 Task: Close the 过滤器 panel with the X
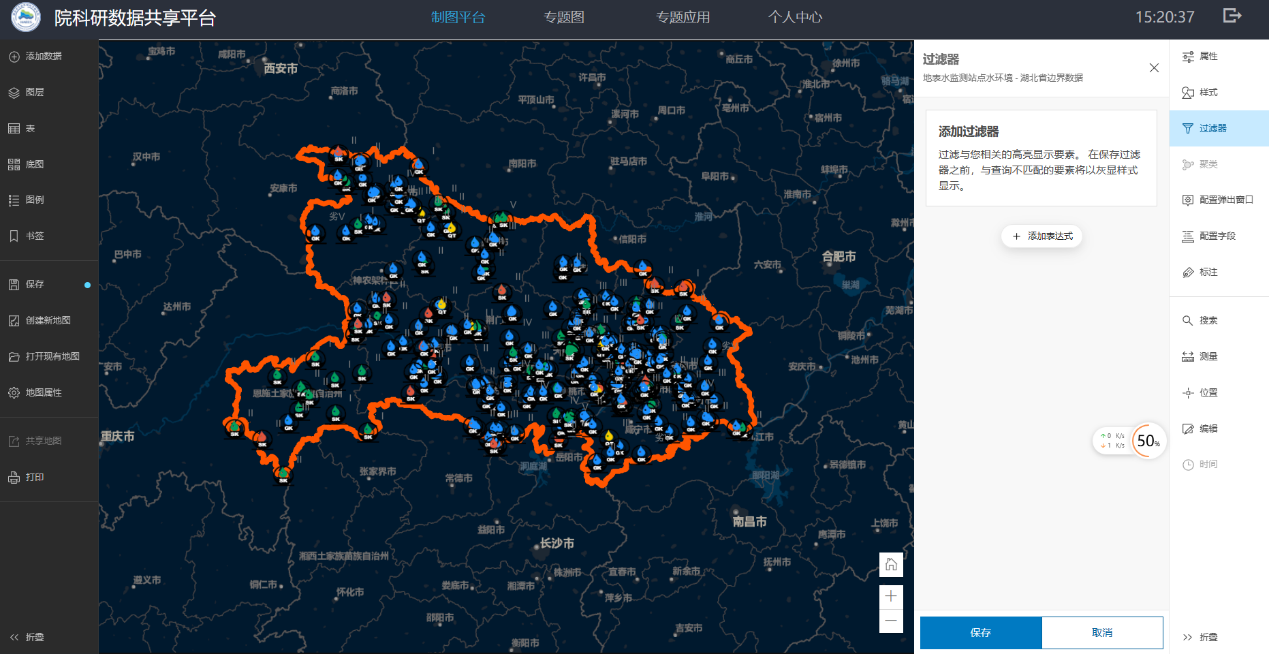click(1154, 68)
